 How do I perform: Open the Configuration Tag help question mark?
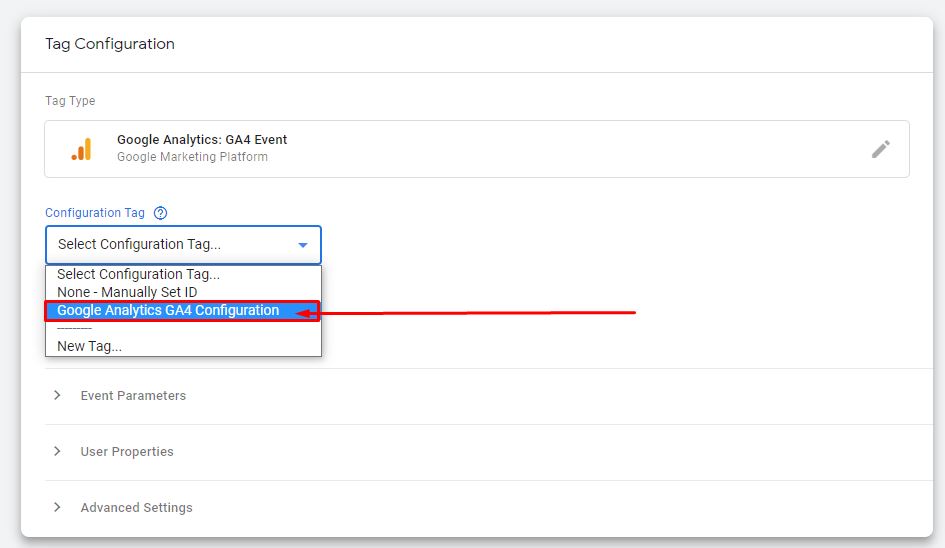click(x=160, y=213)
